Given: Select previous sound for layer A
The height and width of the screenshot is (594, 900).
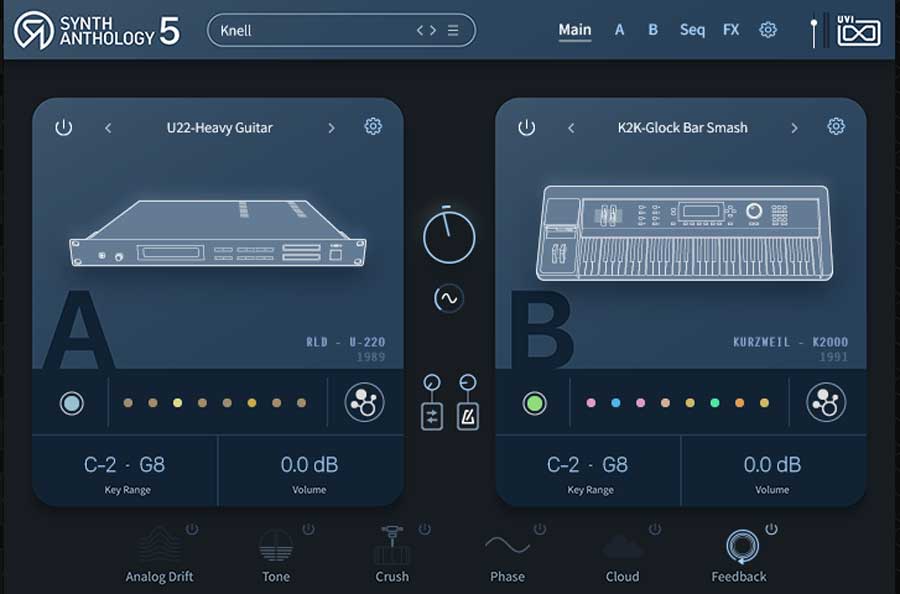Looking at the screenshot, I should click(108, 128).
